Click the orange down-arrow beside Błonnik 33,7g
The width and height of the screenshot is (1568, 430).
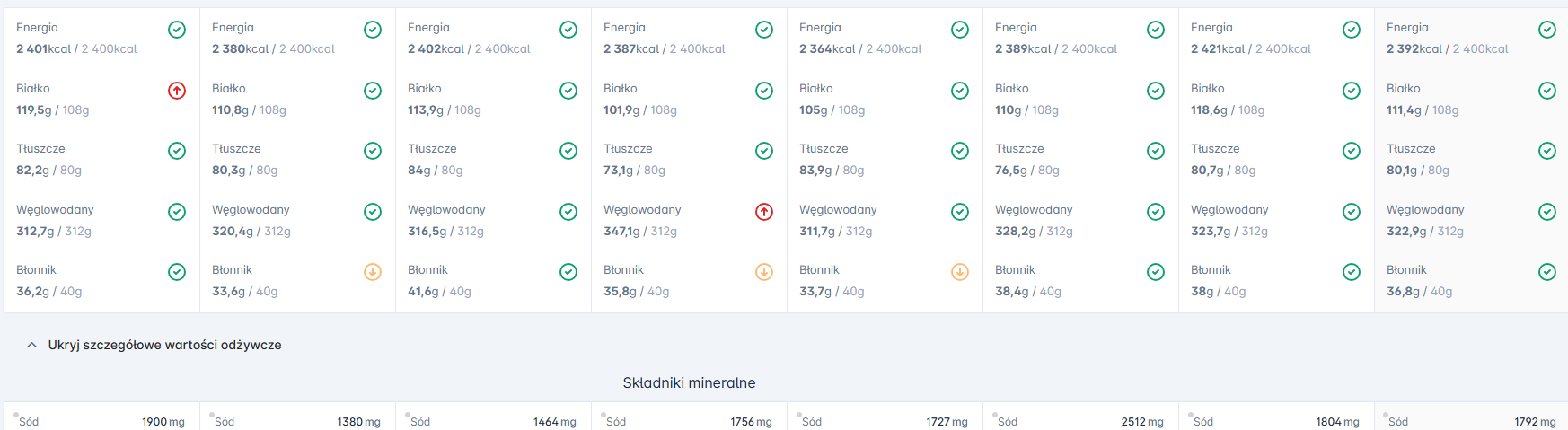960,272
